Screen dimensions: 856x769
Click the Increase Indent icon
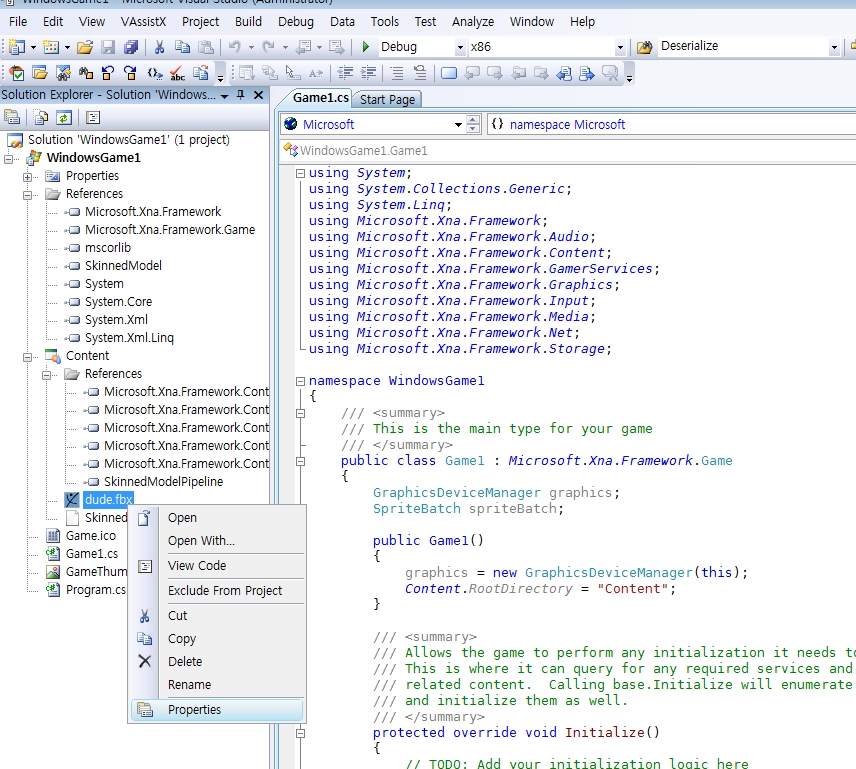[369, 73]
